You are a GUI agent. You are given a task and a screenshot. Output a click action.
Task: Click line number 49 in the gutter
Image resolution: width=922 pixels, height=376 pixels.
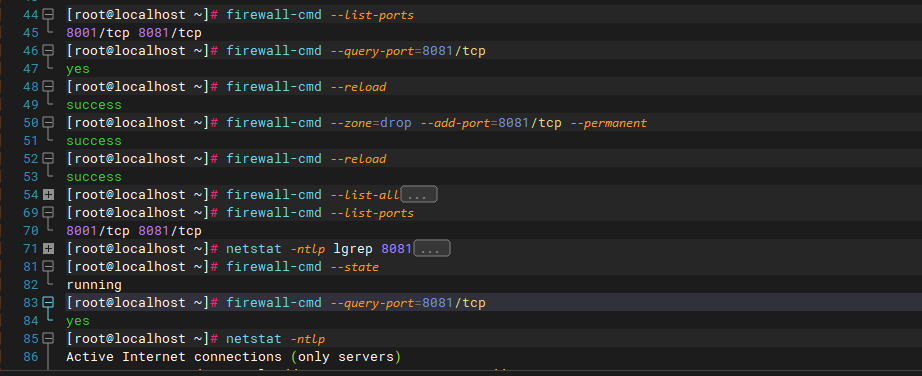pyautogui.click(x=31, y=105)
